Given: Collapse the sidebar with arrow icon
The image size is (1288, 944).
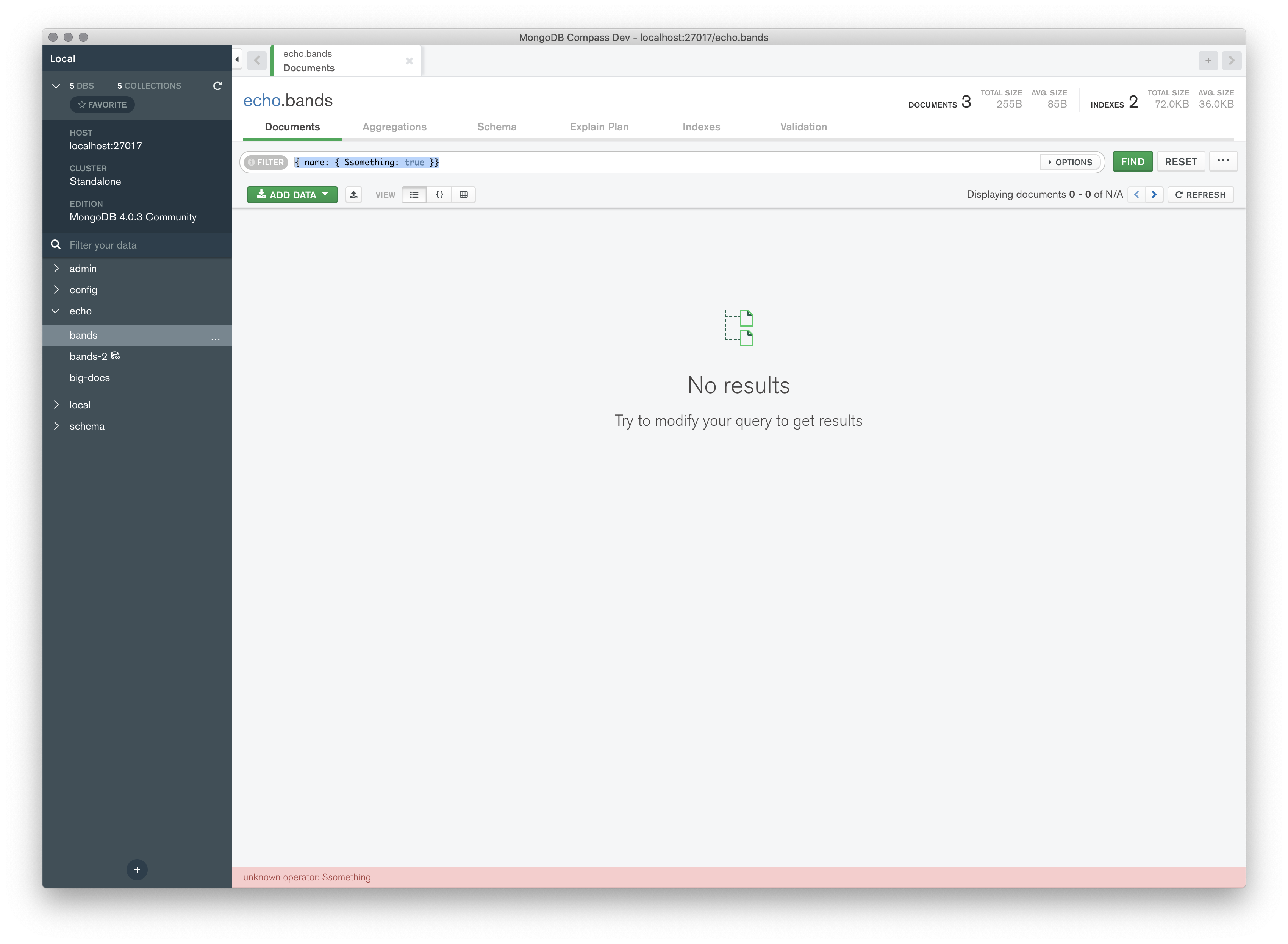Looking at the screenshot, I should (237, 59).
